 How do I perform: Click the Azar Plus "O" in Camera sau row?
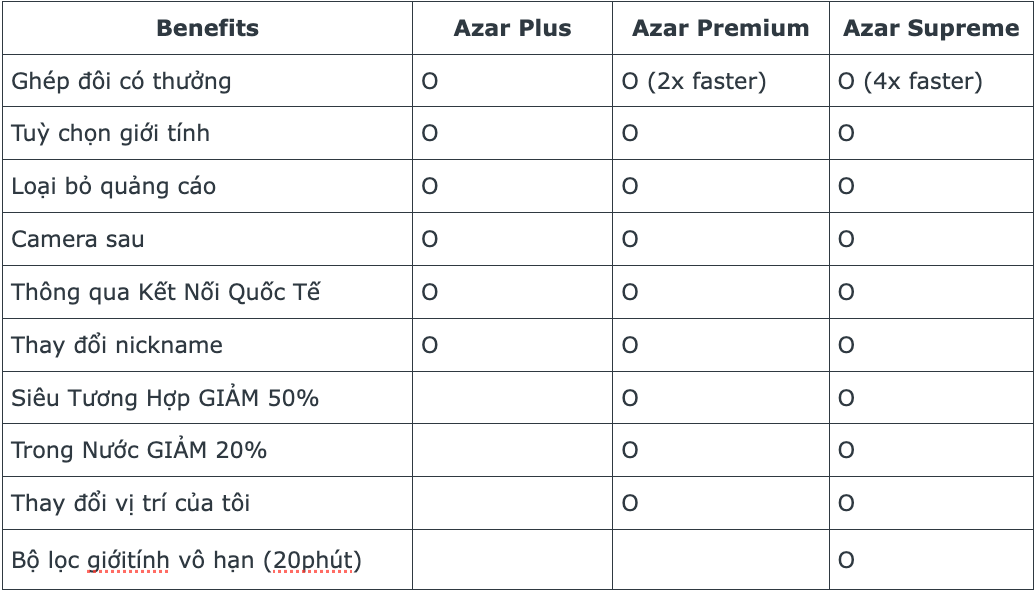[430, 239]
